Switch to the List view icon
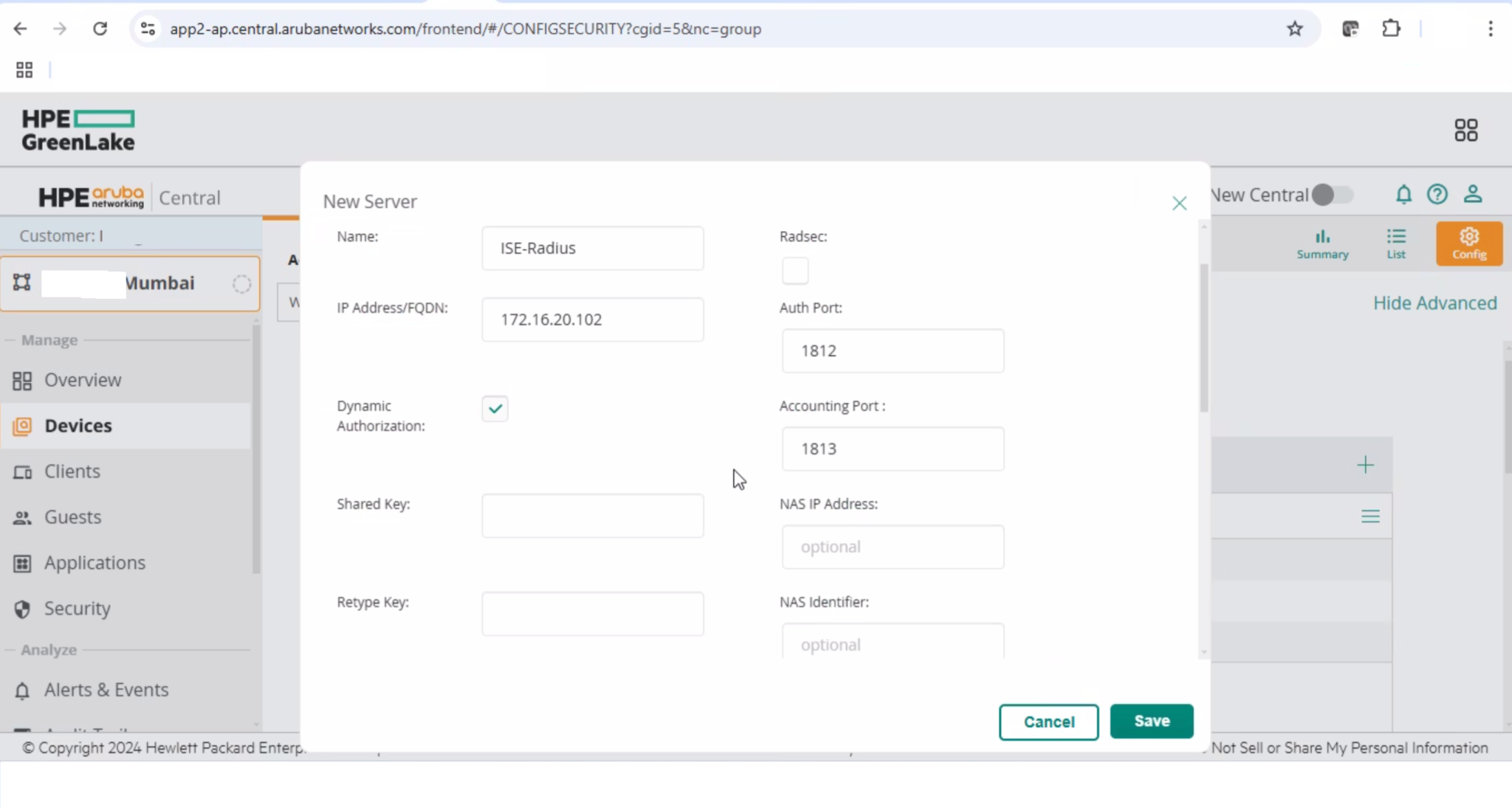Viewport: 1512px width, 808px height. (1395, 244)
